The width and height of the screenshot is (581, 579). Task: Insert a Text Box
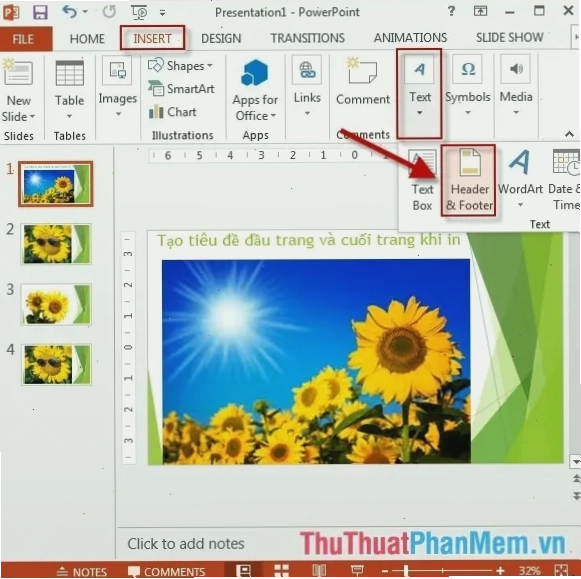pos(422,180)
